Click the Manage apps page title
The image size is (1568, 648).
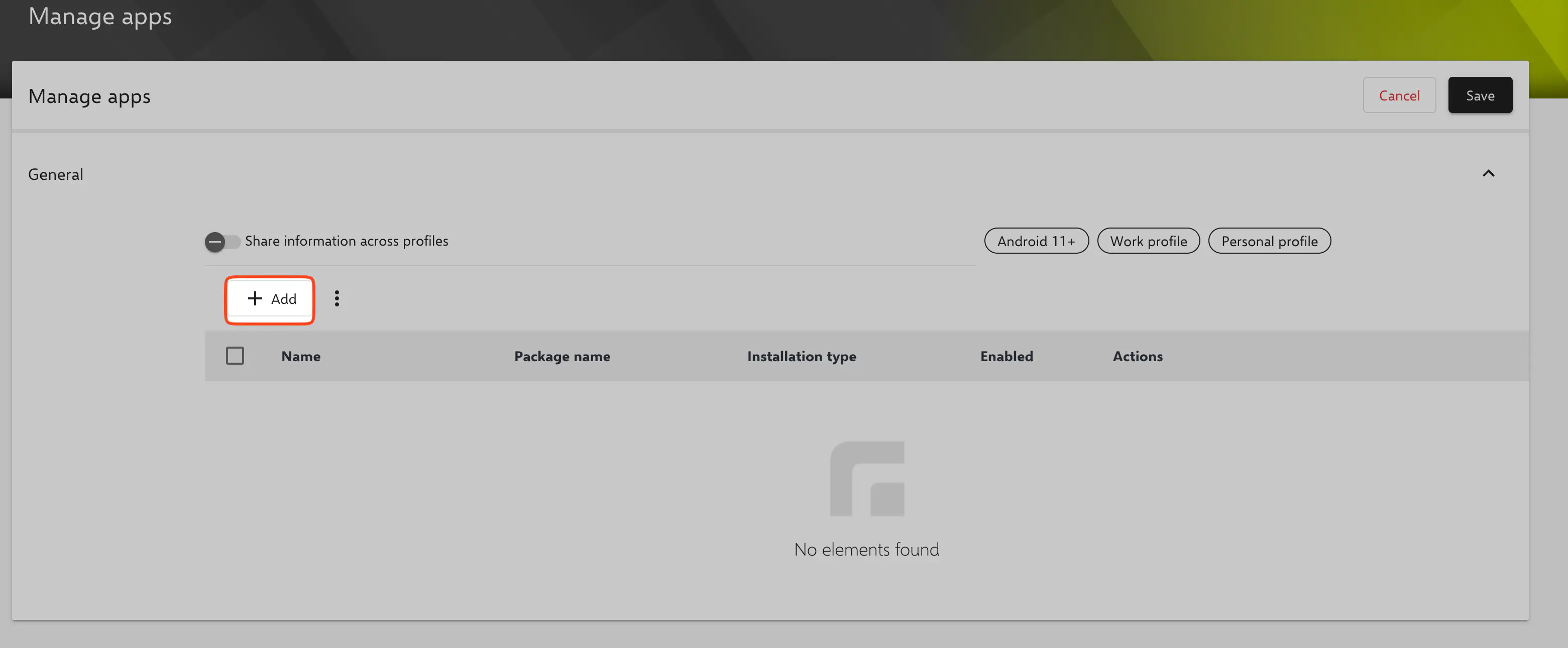pos(89,96)
